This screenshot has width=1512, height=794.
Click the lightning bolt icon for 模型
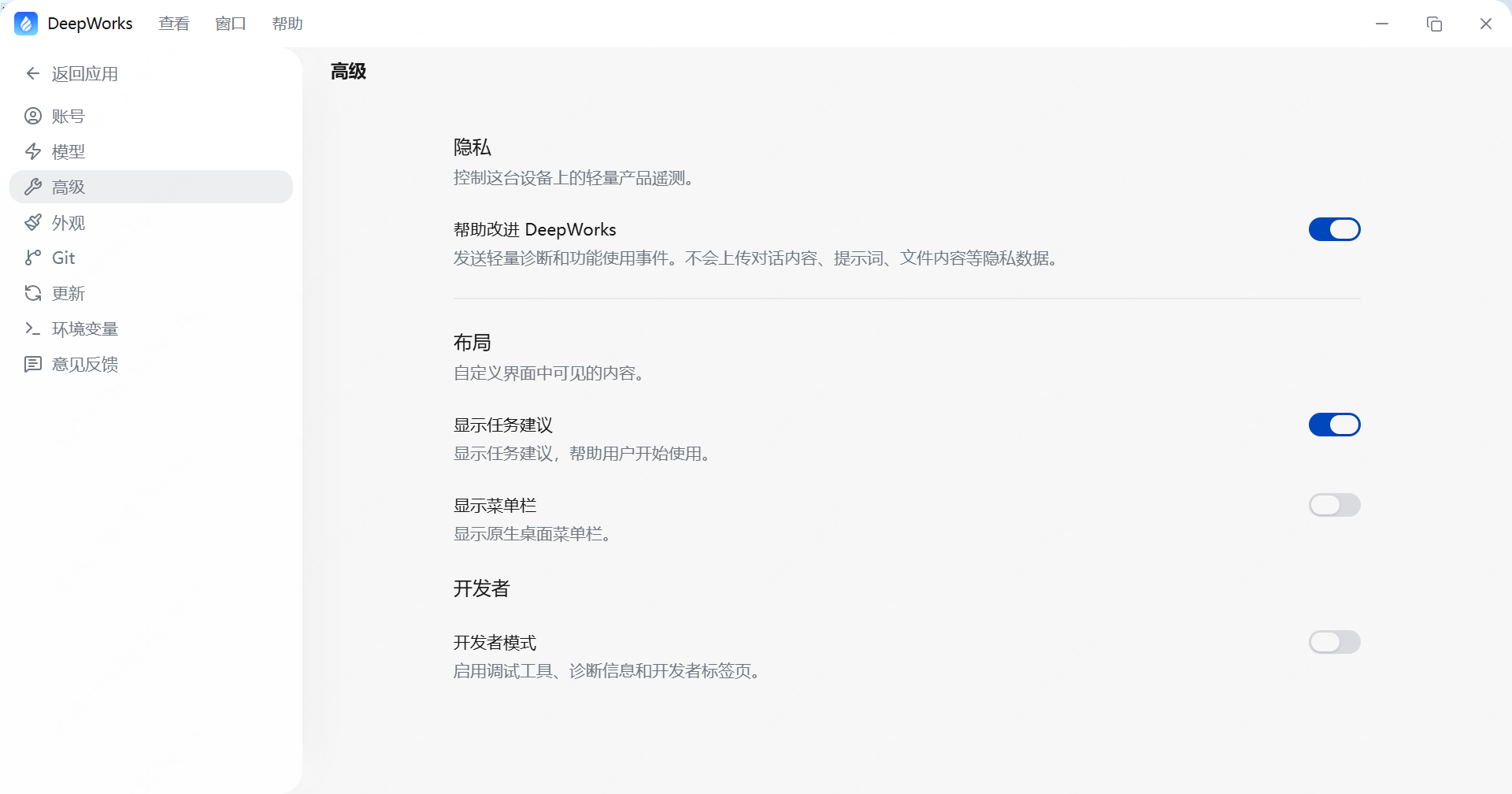[33, 151]
